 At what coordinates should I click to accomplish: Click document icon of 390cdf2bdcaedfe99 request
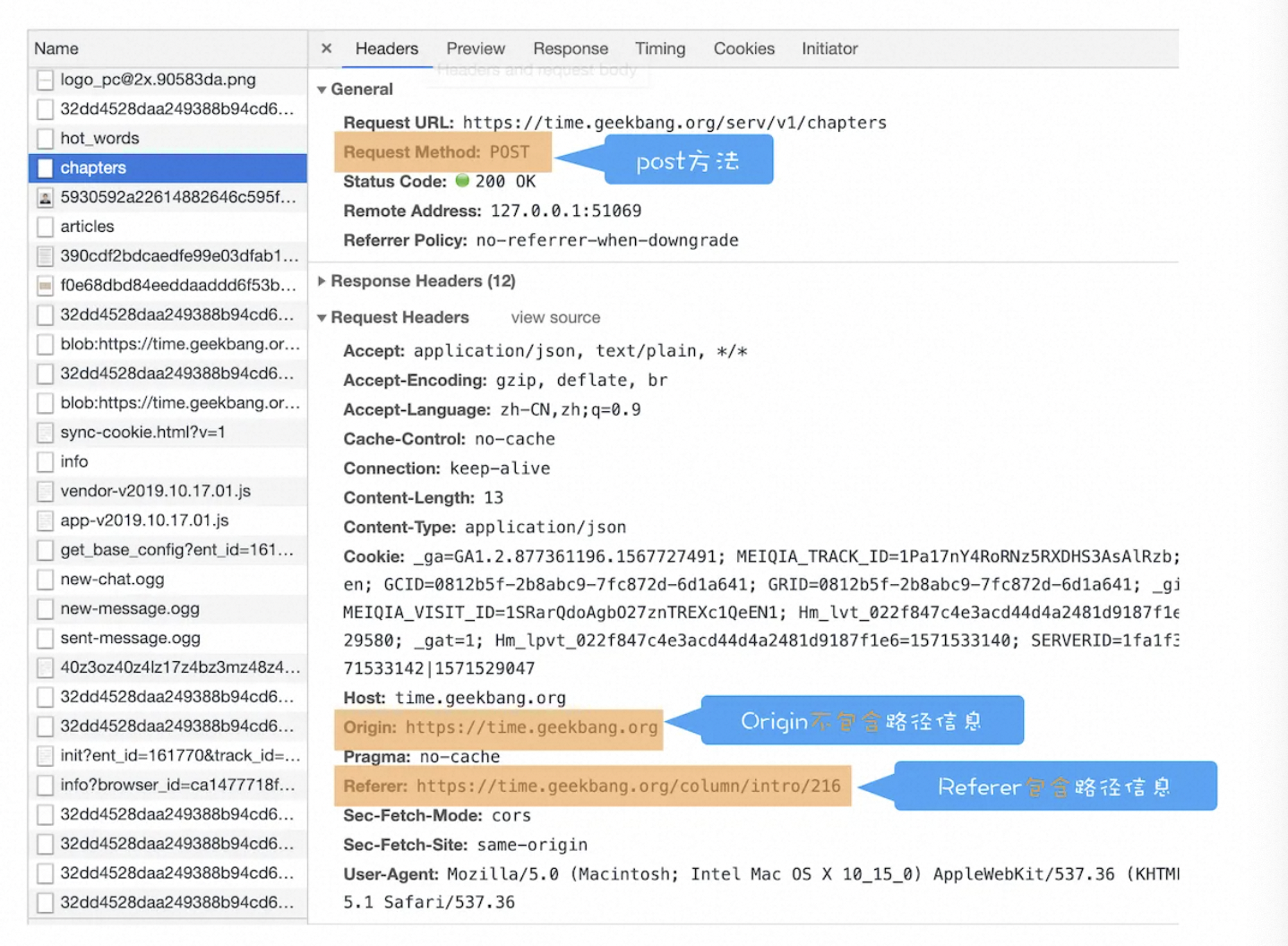coord(45,256)
